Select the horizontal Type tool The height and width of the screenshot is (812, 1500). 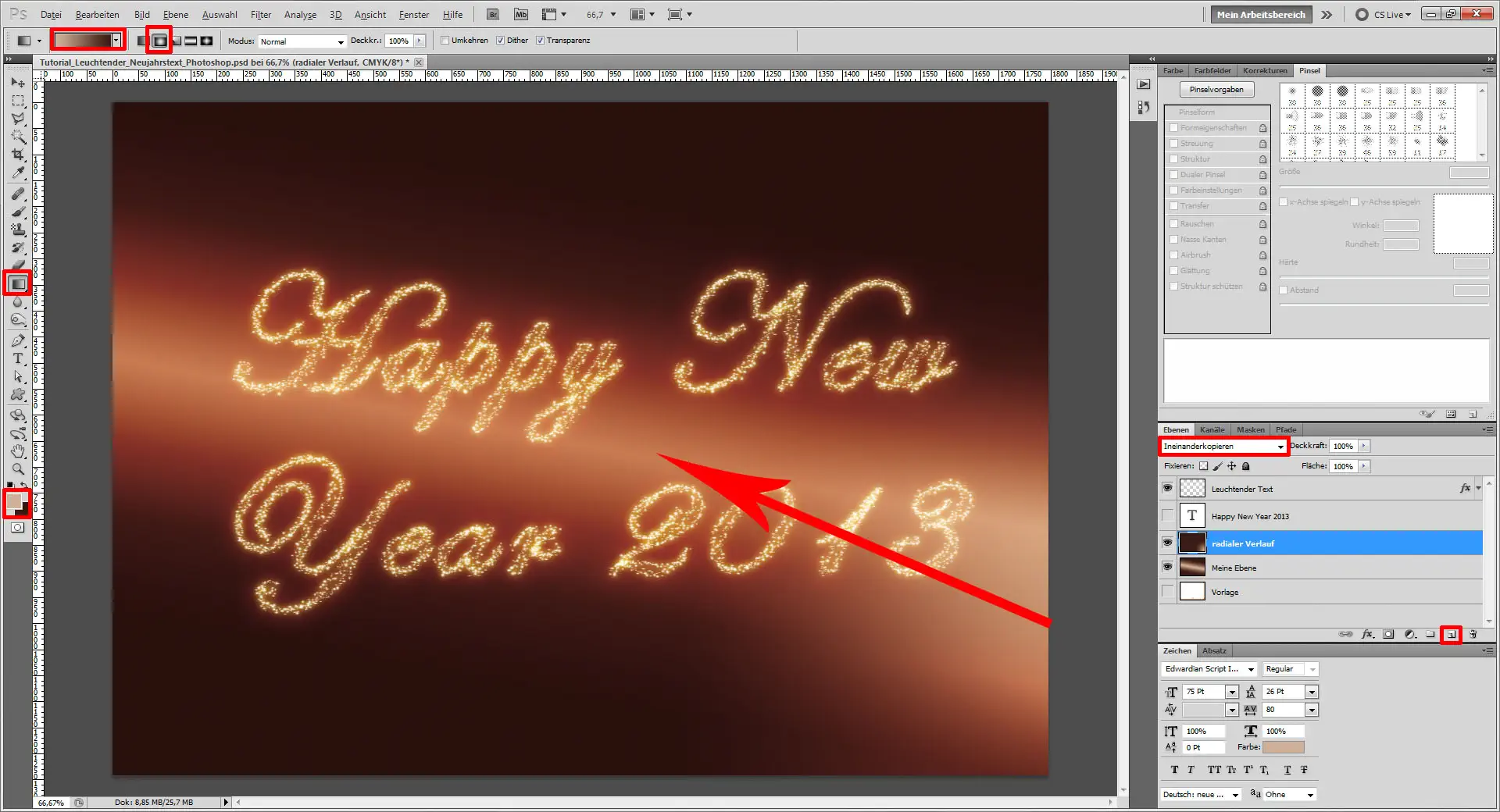pyautogui.click(x=17, y=358)
